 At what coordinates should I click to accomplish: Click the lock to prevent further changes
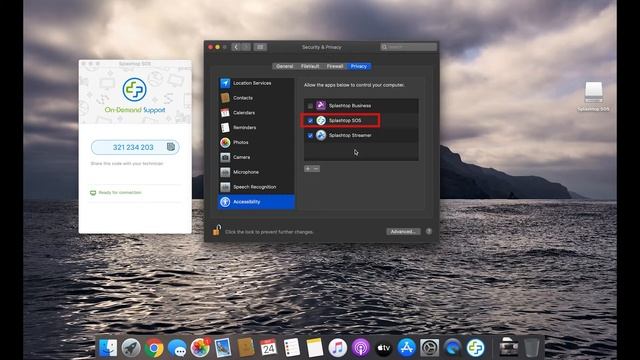[217, 231]
